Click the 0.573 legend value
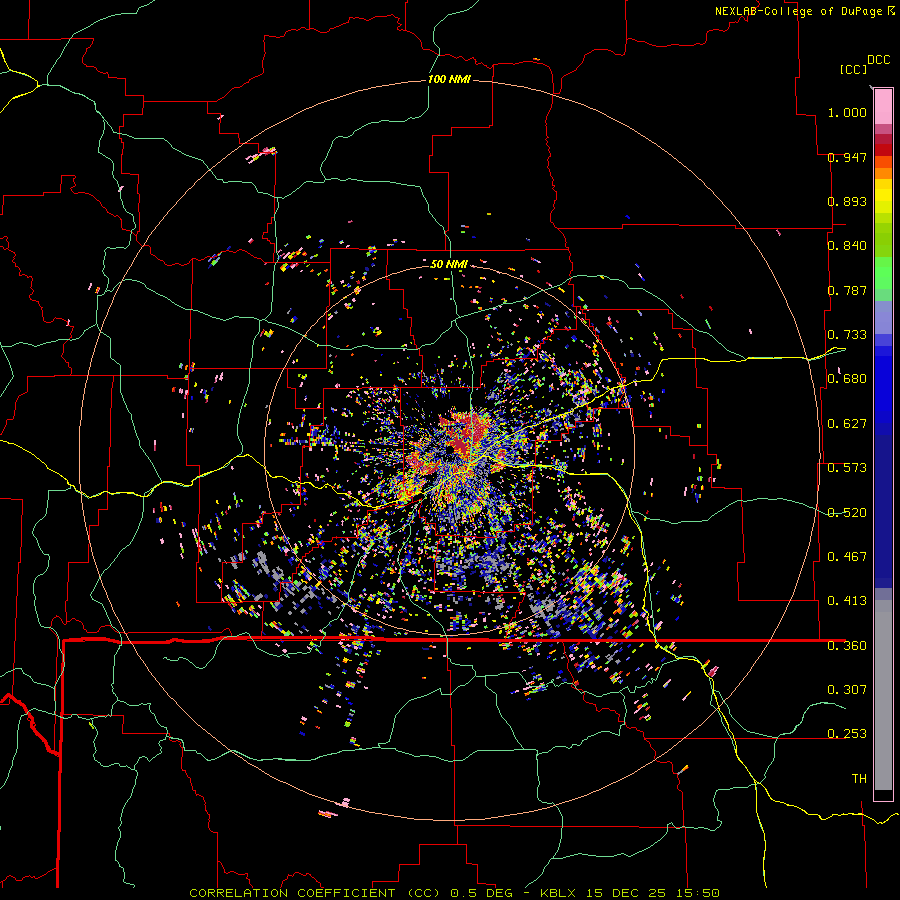900x900 pixels. click(847, 468)
